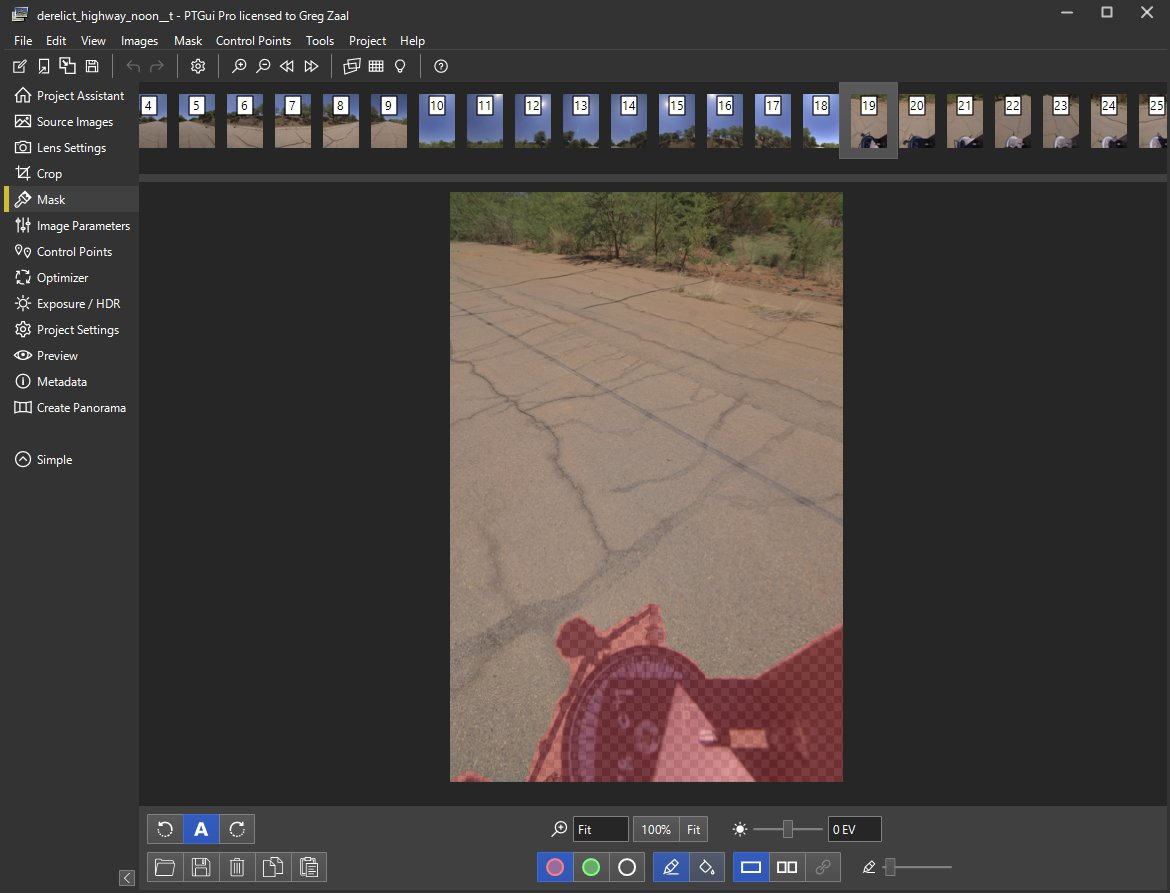Select the red mask color
This screenshot has height=893, width=1170.
click(x=554, y=867)
